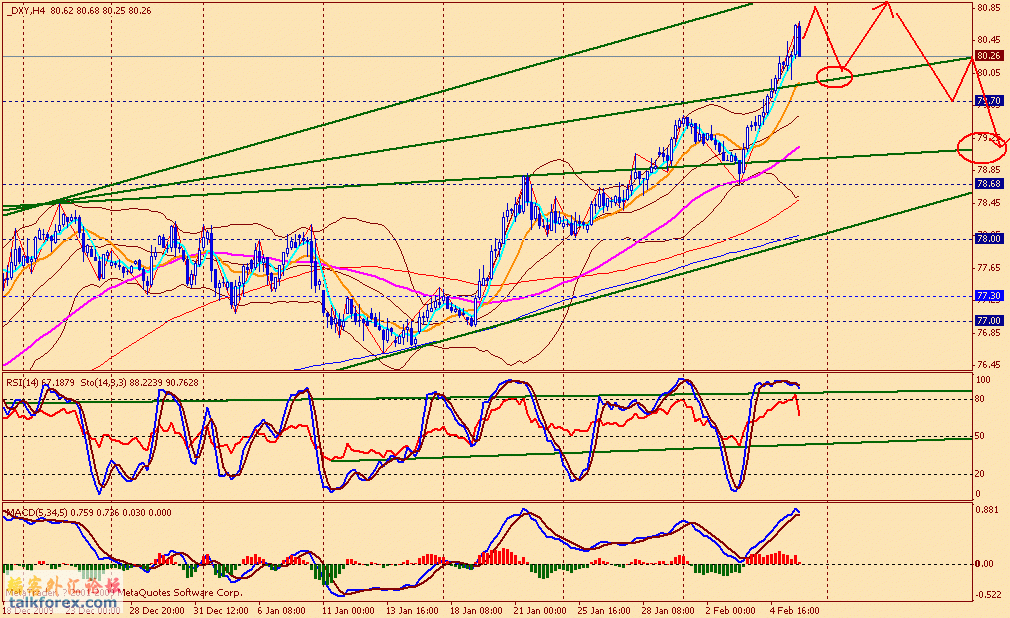Click the 0.00 MACD scale value
This screenshot has width=1010, height=618.
point(984,564)
